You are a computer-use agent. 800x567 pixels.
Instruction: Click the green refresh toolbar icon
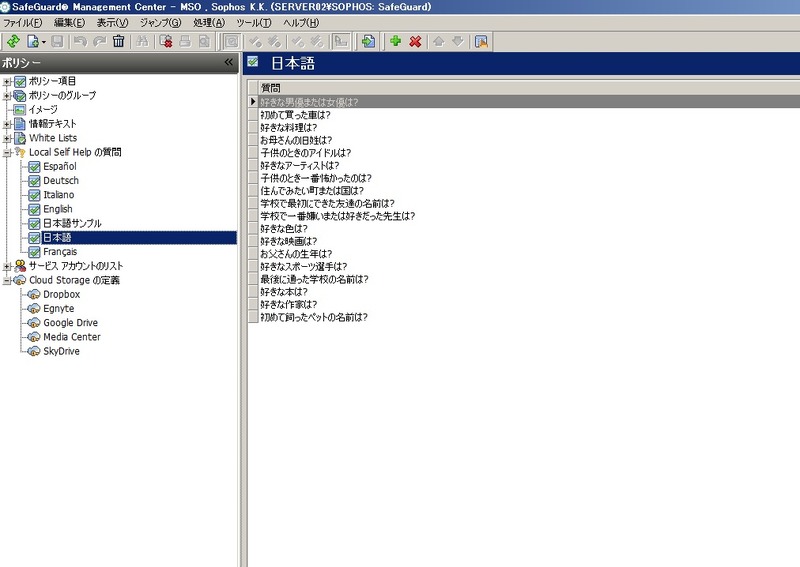click(x=13, y=41)
